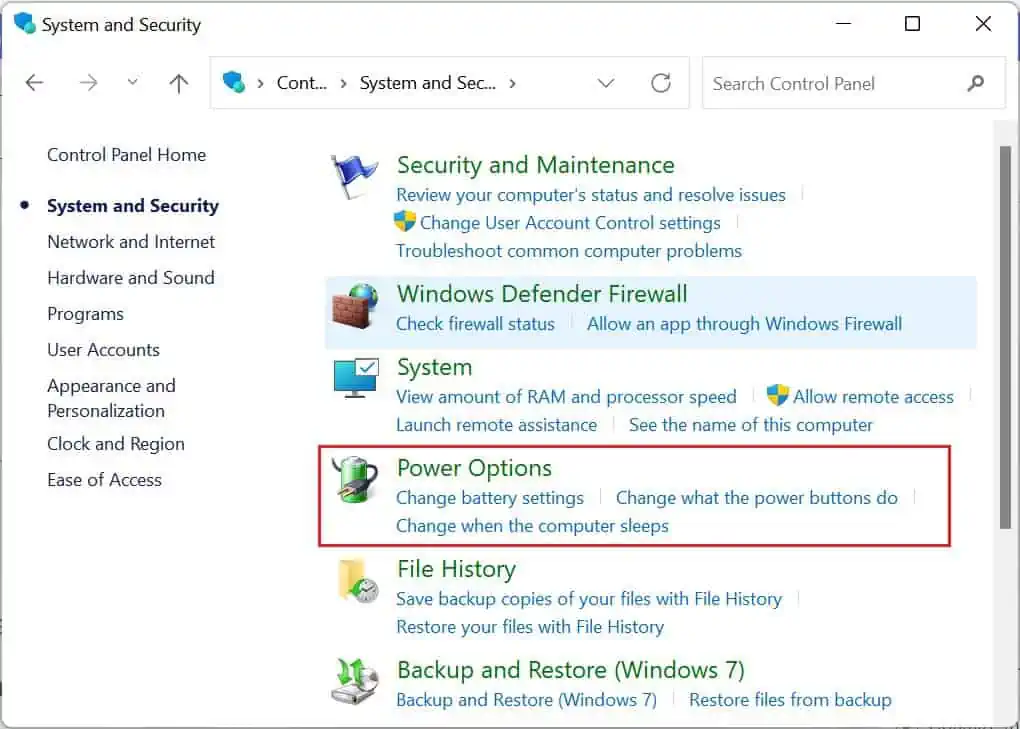Viewport: 1020px width, 729px height.
Task: Click View amount of RAM and processor speed
Action: [x=566, y=397]
